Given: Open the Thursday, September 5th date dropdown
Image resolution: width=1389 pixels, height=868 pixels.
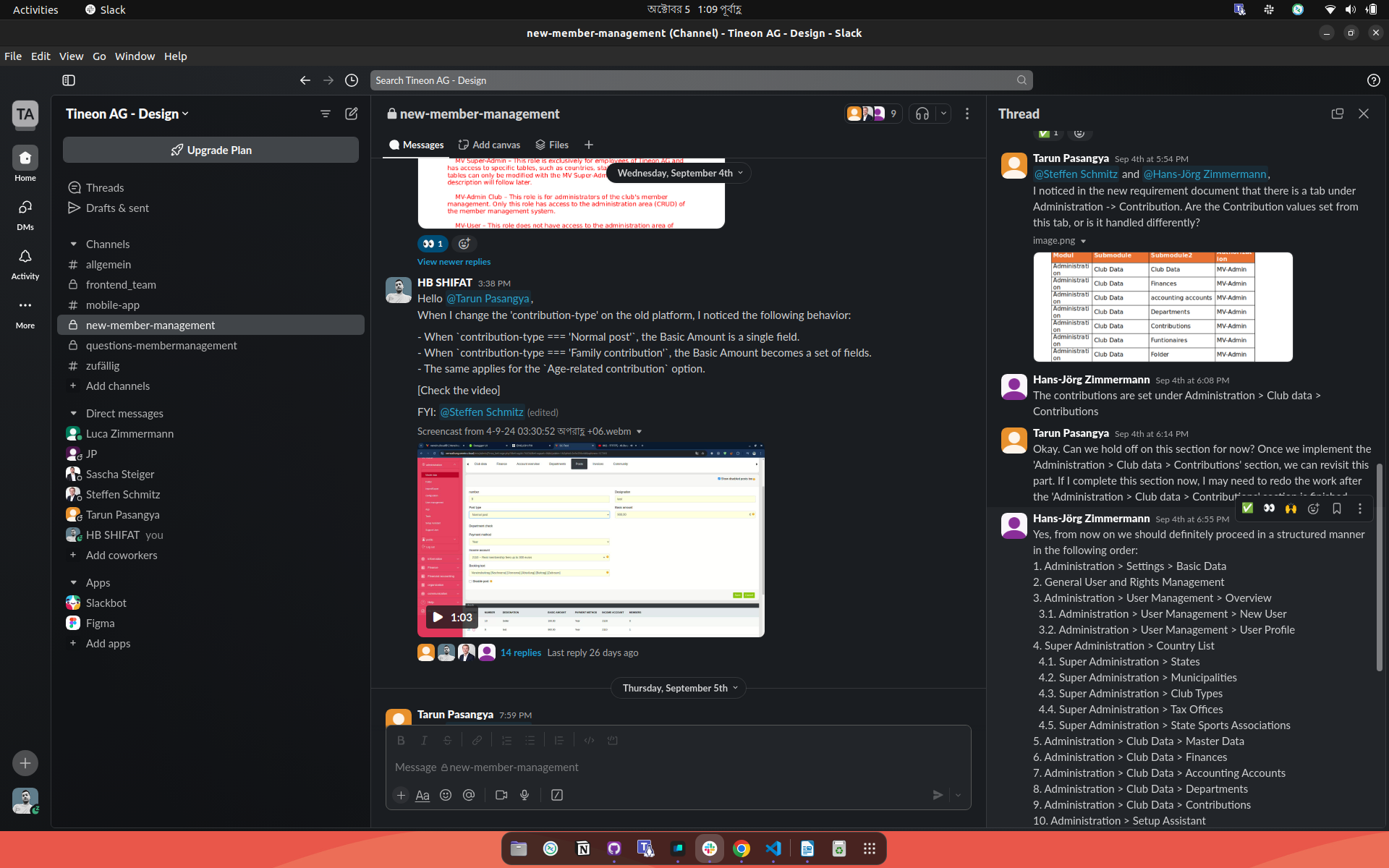Looking at the screenshot, I should coord(679,688).
